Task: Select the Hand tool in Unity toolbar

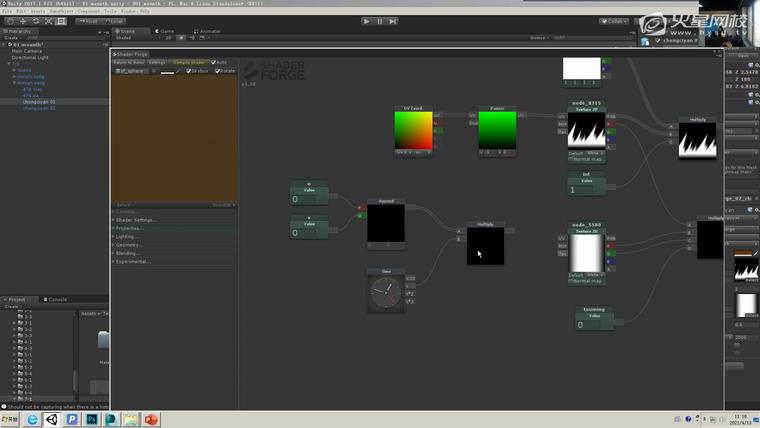Action: 9,20
